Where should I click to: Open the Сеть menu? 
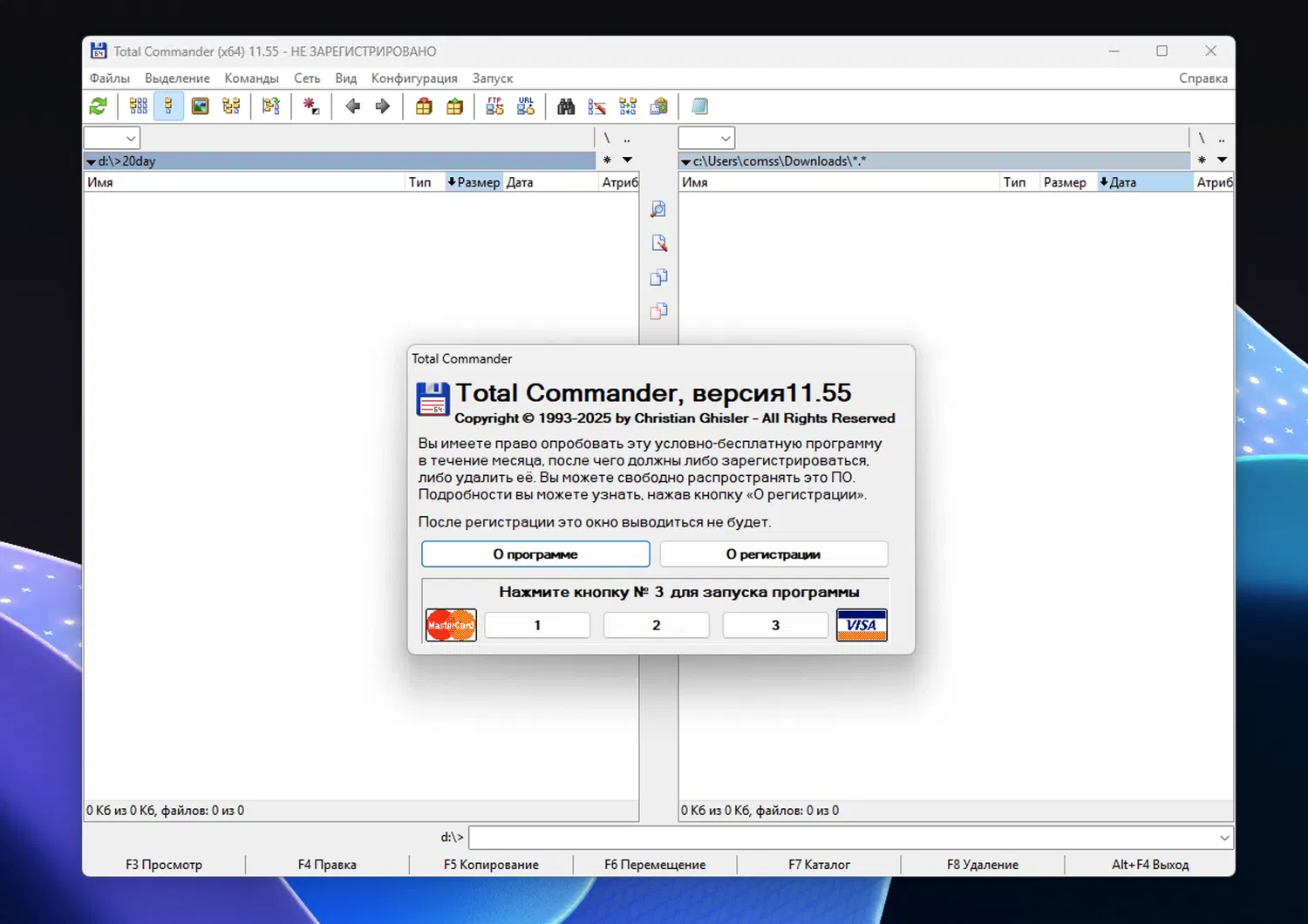click(x=307, y=78)
